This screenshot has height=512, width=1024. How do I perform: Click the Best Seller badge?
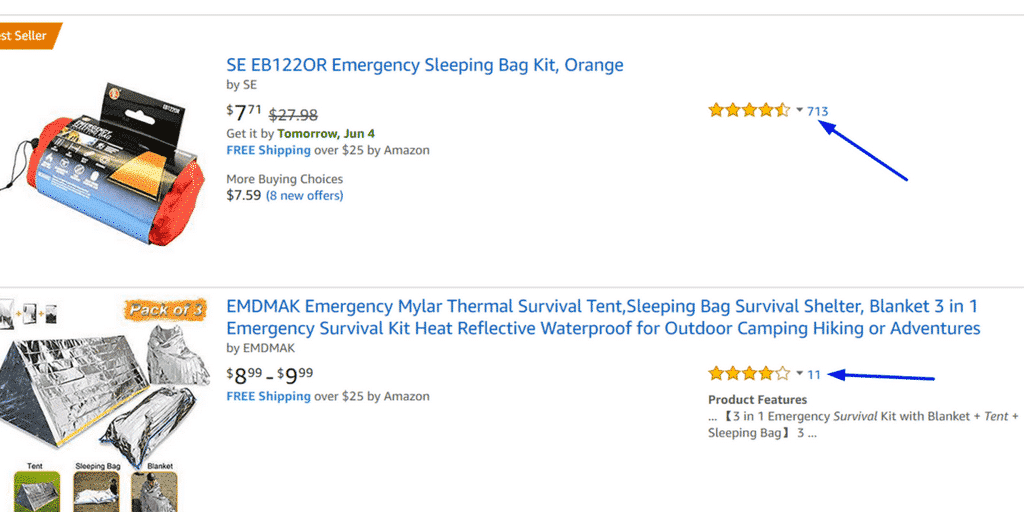coord(29,35)
